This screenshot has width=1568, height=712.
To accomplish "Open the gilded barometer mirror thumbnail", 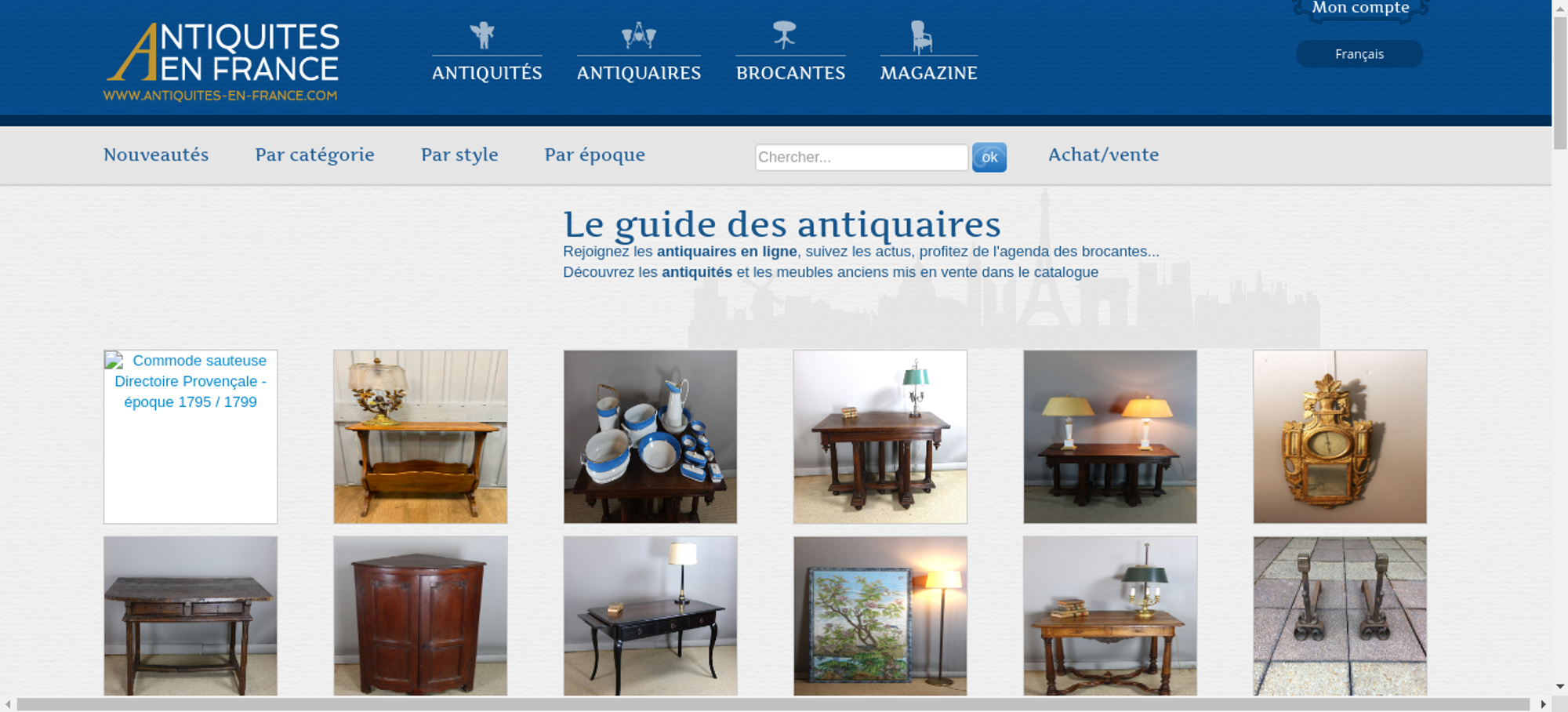I will pos(1340,437).
